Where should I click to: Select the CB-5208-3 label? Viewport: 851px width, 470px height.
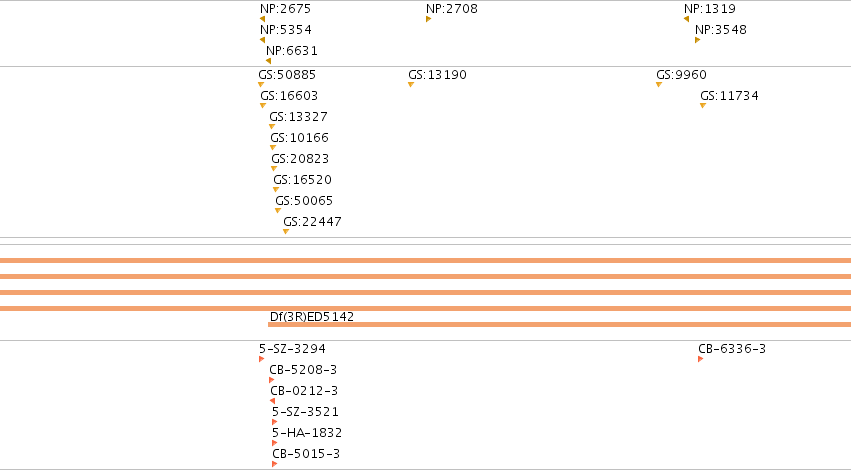point(303,370)
